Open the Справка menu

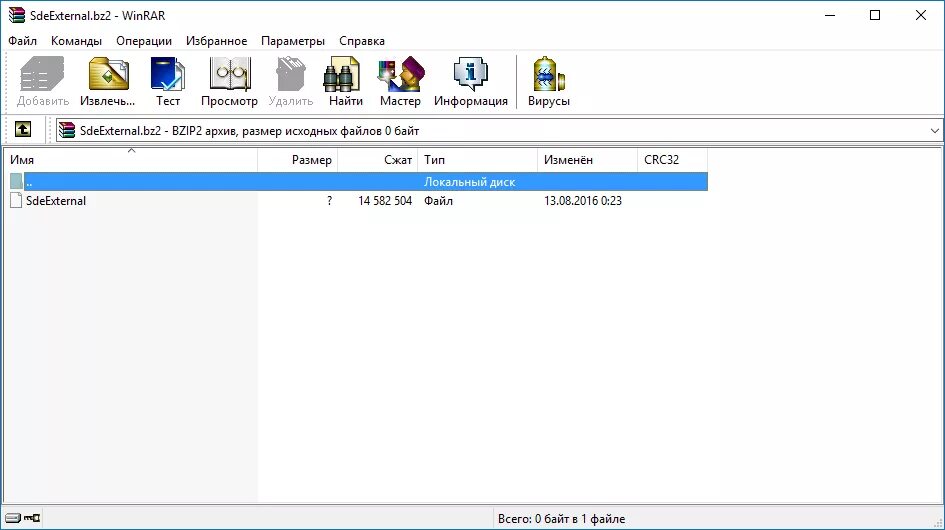click(362, 41)
